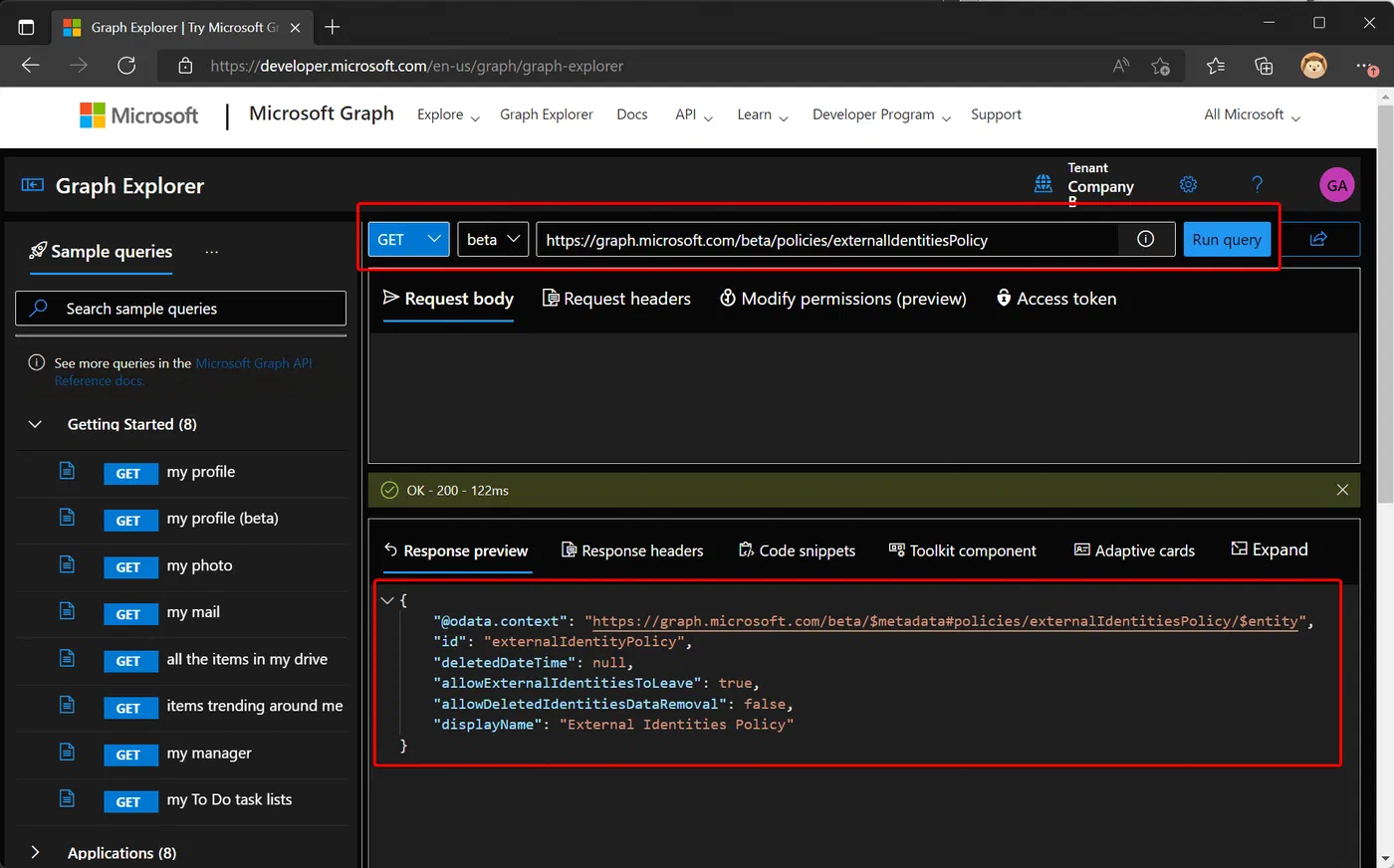Click the document icon beside my manager
Viewport: 1394px width, 868px height.
pyautogui.click(x=67, y=752)
